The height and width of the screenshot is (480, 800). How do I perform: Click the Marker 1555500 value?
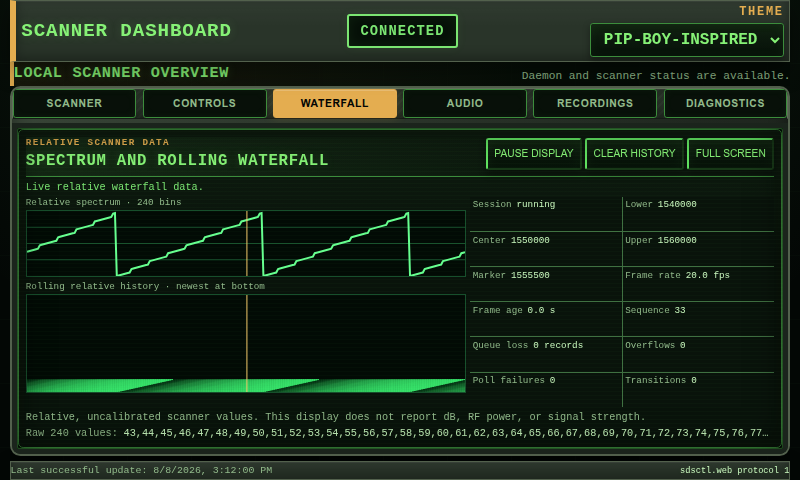(511, 275)
